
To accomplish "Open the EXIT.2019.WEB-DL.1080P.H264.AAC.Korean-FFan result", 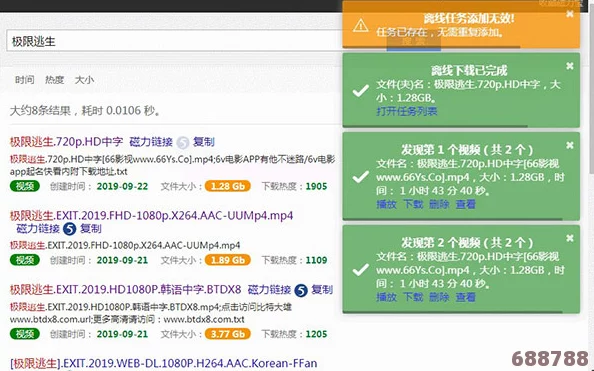I will [x=164, y=363].
